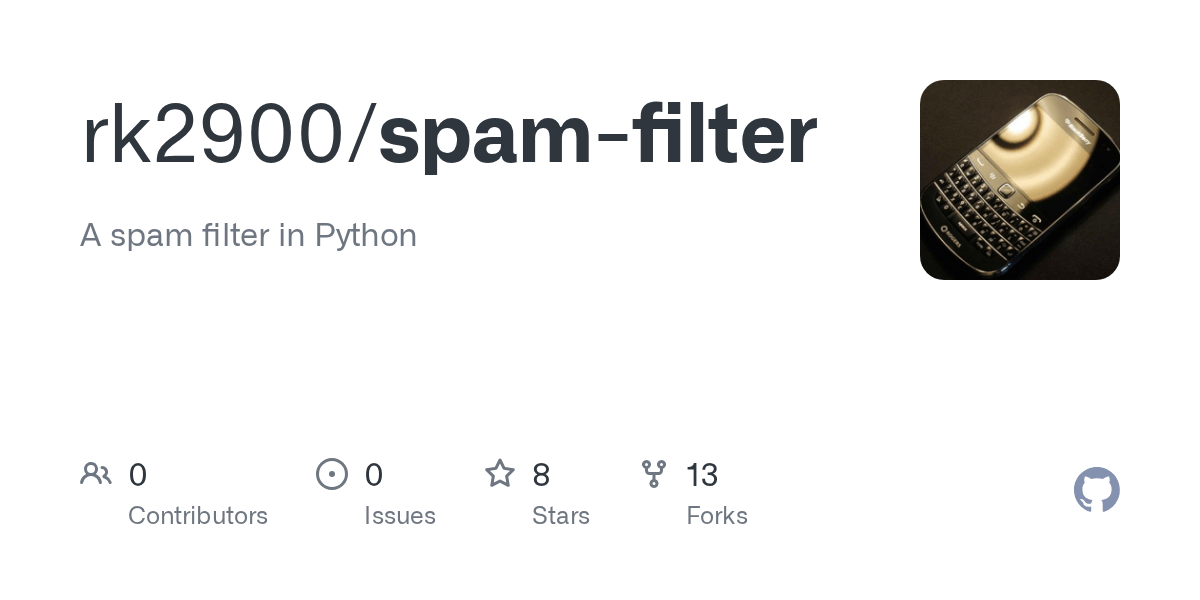Click the Forks branch icon
1200x600 pixels.
(x=654, y=474)
